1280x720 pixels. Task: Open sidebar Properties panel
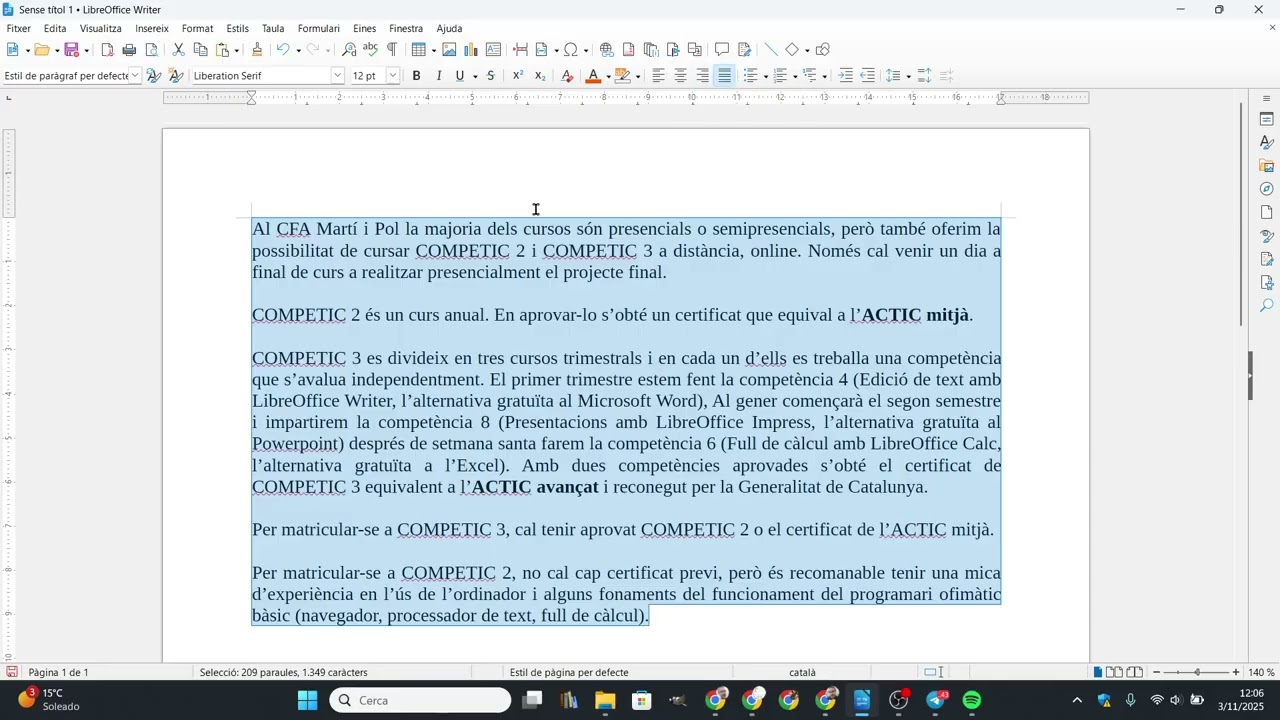click(1266, 119)
